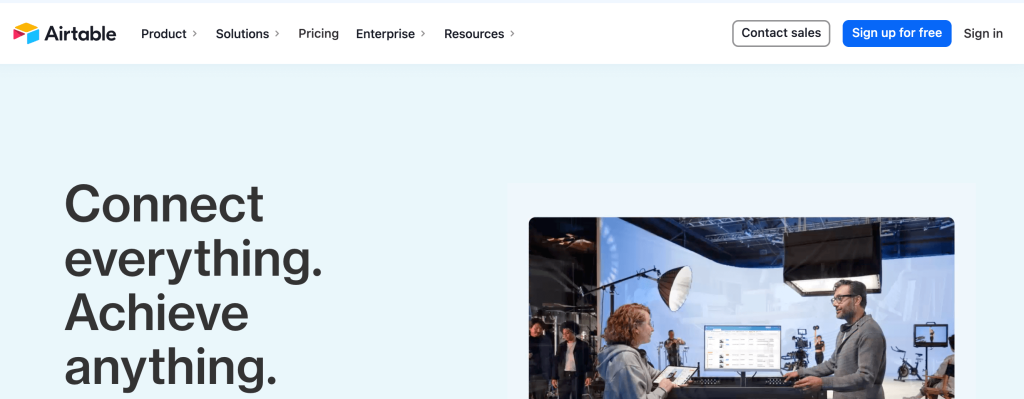Open the Enterprise menu
The width and height of the screenshot is (1024, 399).
click(385, 34)
